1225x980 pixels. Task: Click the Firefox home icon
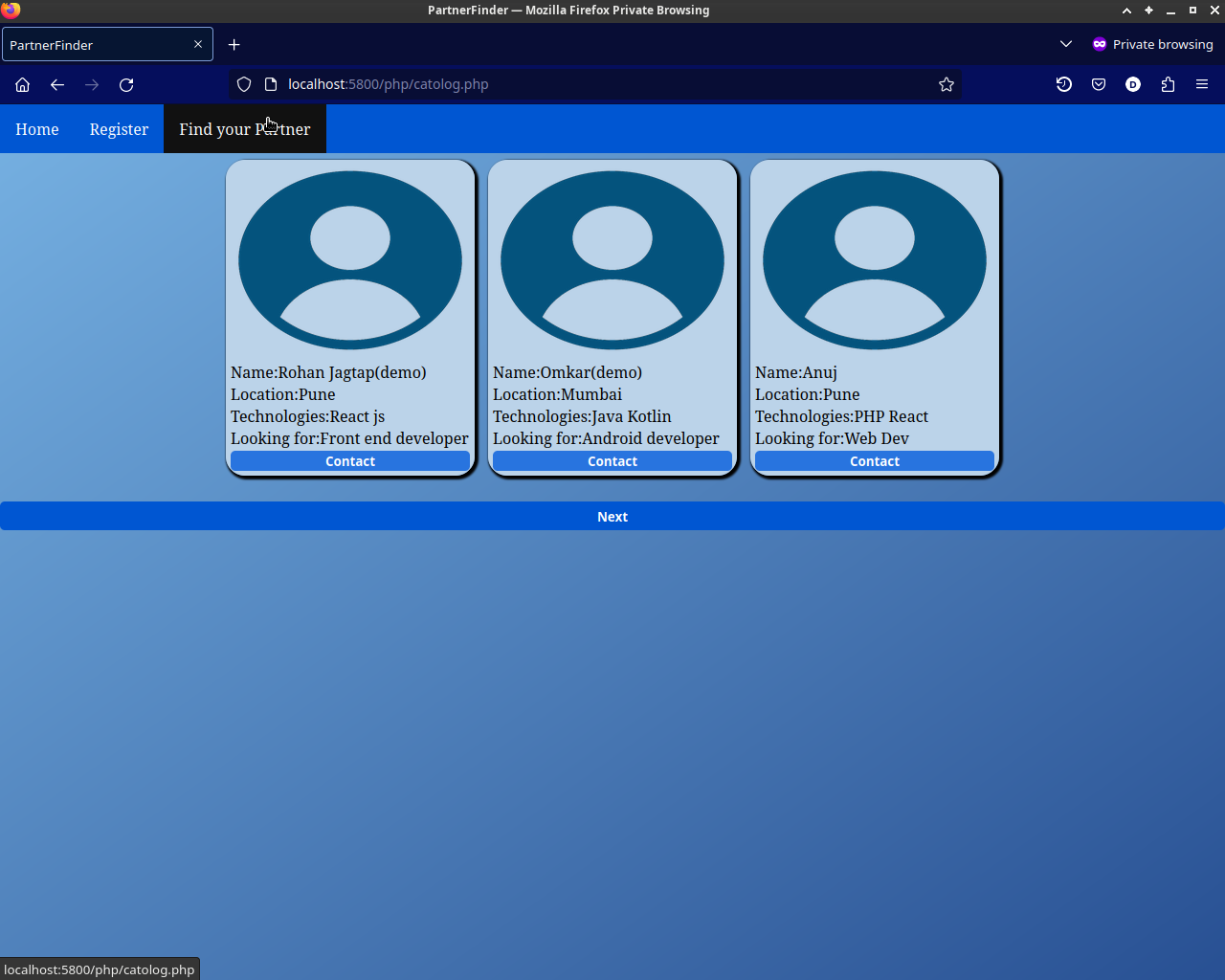tap(23, 84)
